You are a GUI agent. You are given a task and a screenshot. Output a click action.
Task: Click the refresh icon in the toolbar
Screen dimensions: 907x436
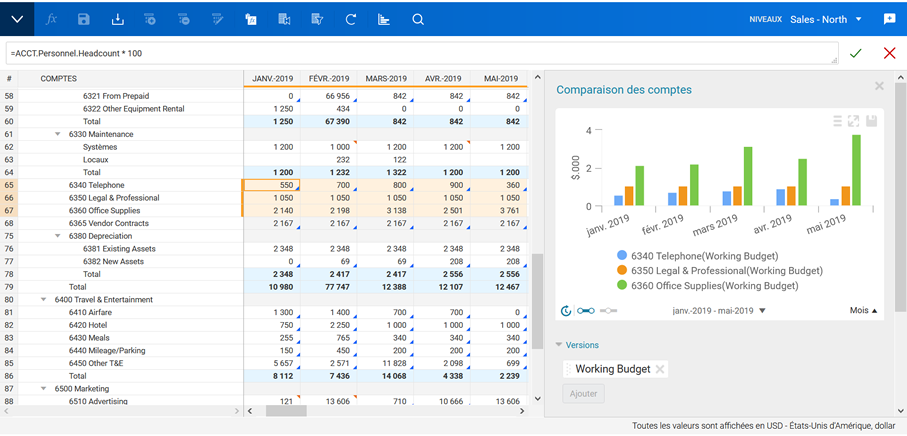(x=351, y=19)
